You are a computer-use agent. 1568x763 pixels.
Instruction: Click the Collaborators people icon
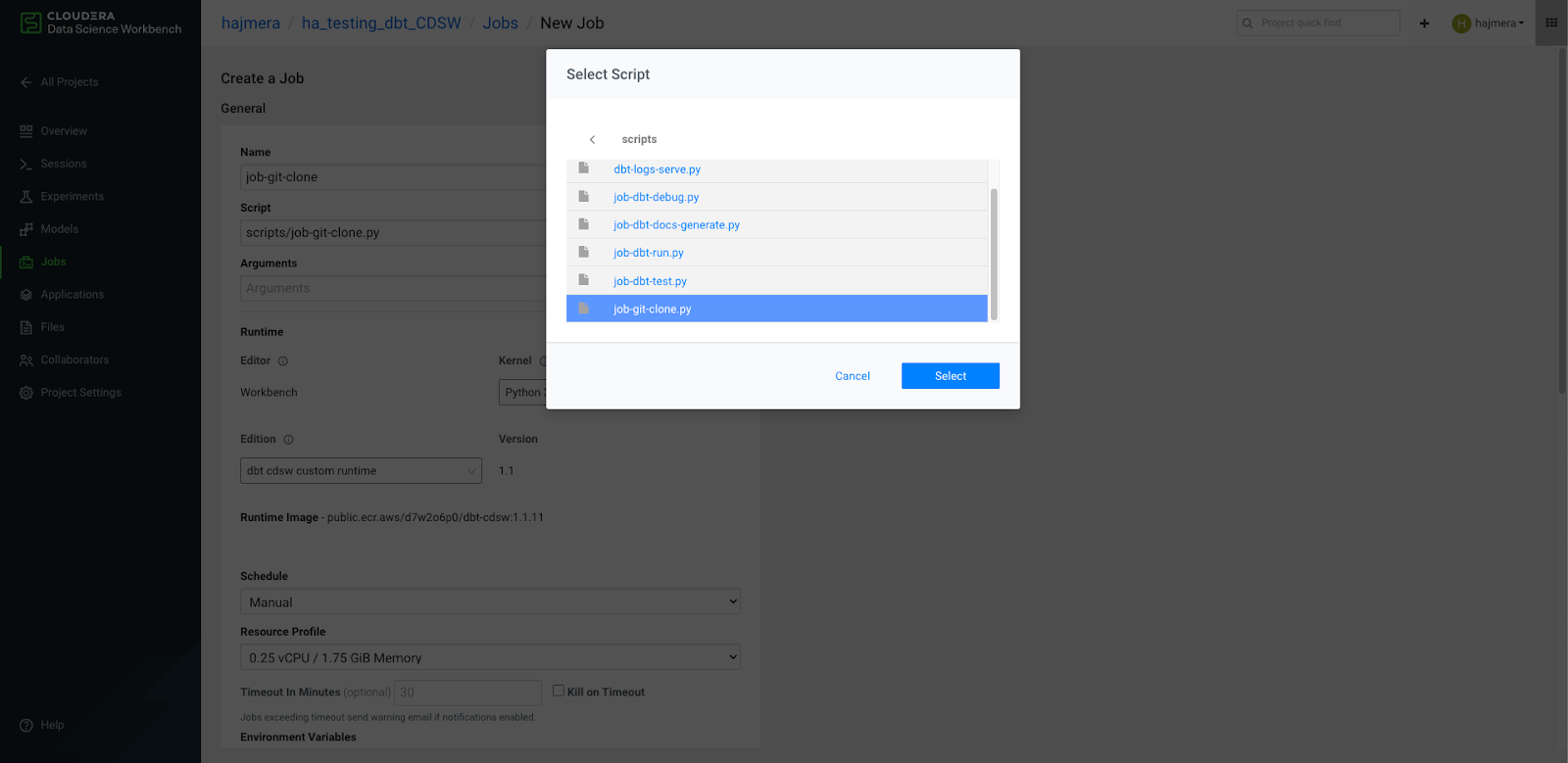26,360
